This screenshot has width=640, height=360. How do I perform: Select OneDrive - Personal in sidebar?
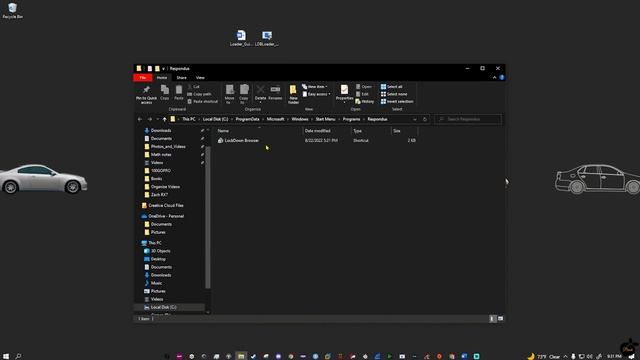pyautogui.click(x=166, y=216)
